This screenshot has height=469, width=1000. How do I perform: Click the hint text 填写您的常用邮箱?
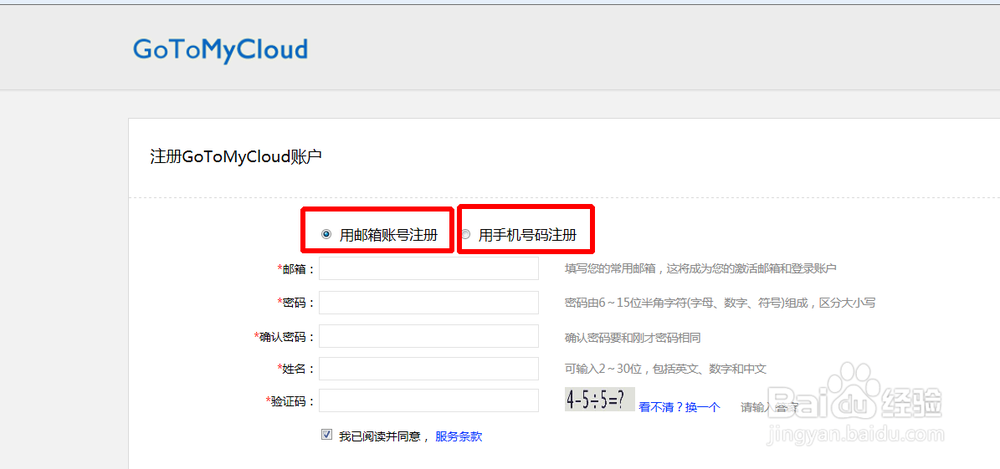(700, 269)
